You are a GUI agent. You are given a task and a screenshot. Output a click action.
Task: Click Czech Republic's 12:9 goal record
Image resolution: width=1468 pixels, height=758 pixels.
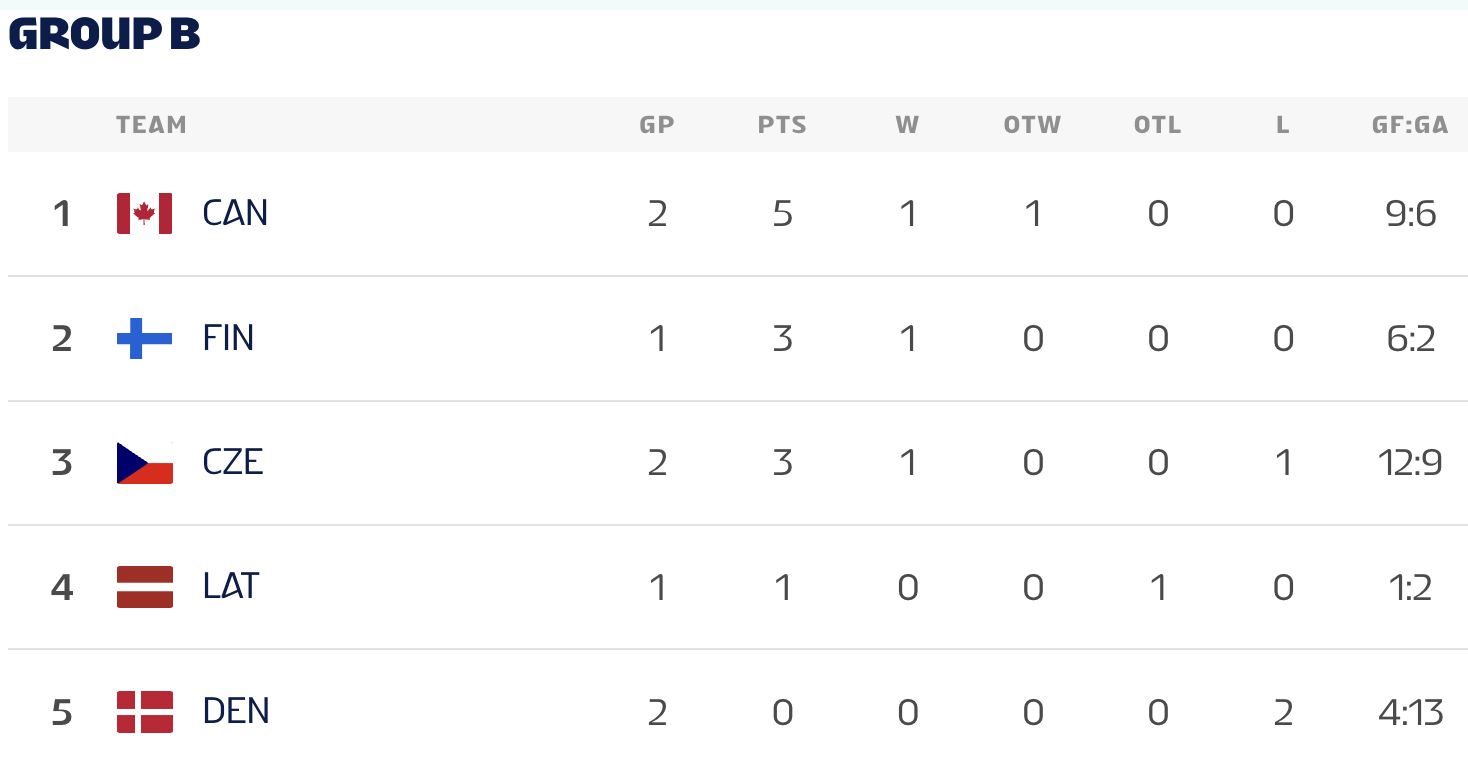(1410, 462)
